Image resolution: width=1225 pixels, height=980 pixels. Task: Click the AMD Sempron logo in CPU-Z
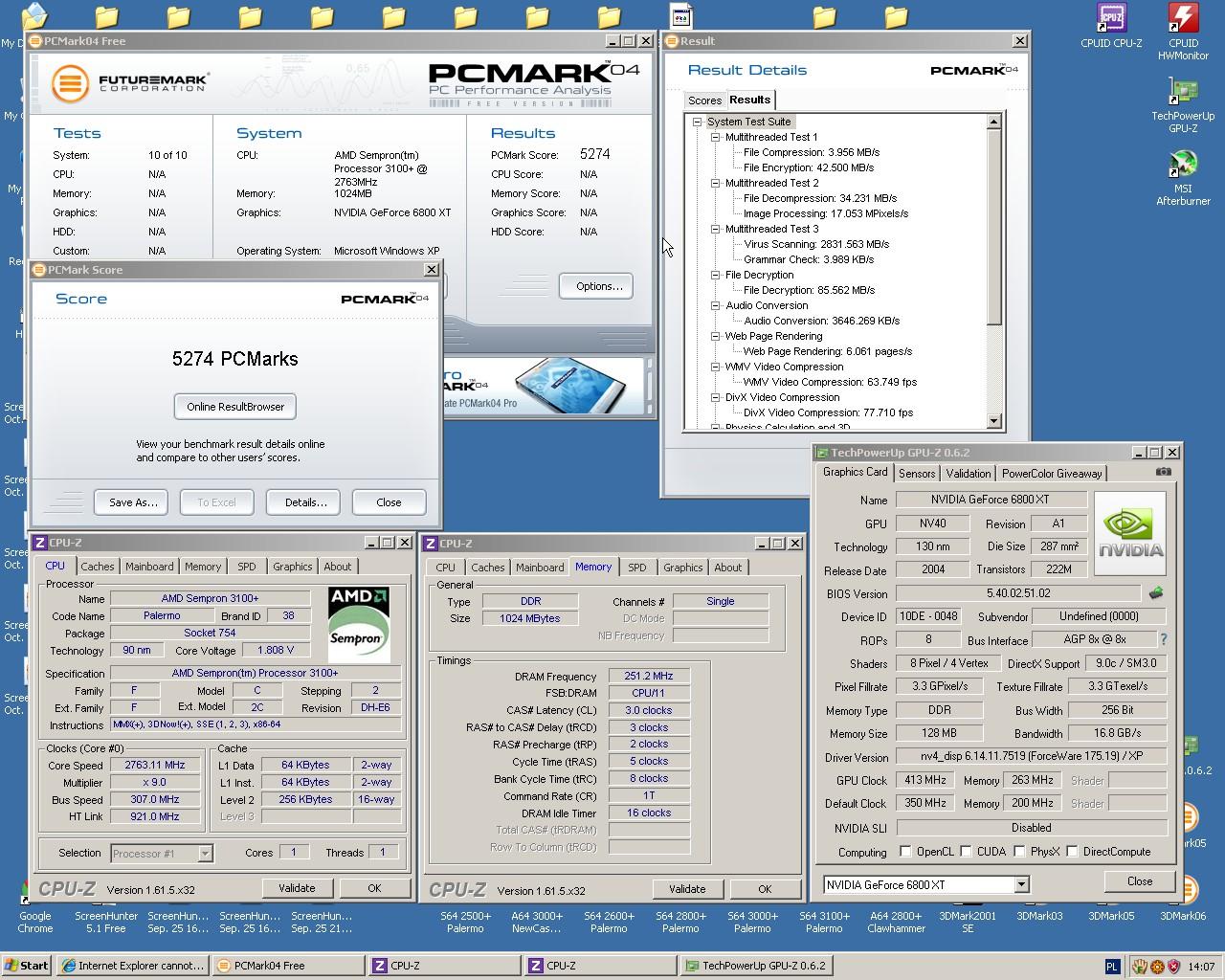[359, 624]
